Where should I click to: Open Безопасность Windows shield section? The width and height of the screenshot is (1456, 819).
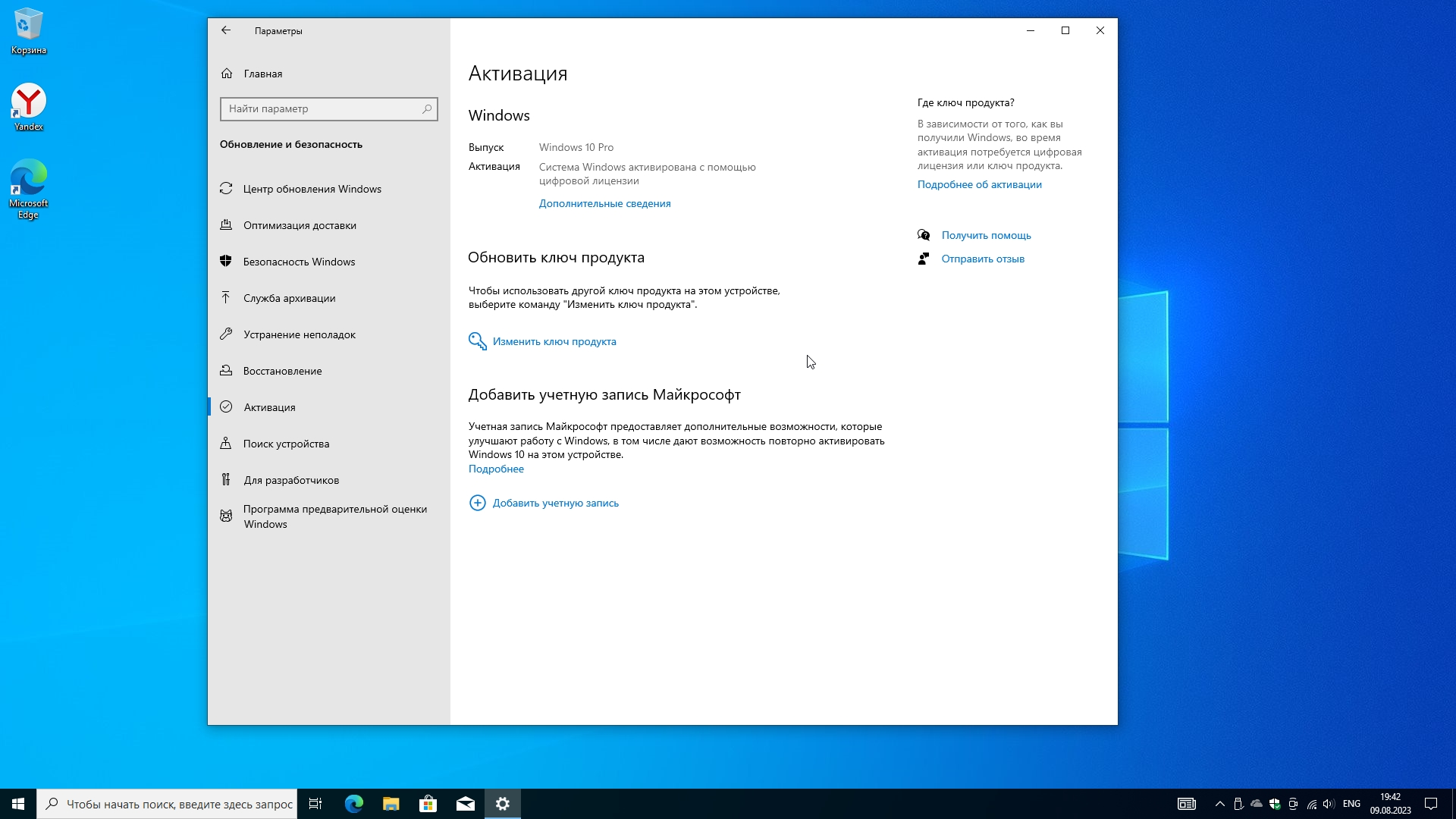(x=299, y=262)
